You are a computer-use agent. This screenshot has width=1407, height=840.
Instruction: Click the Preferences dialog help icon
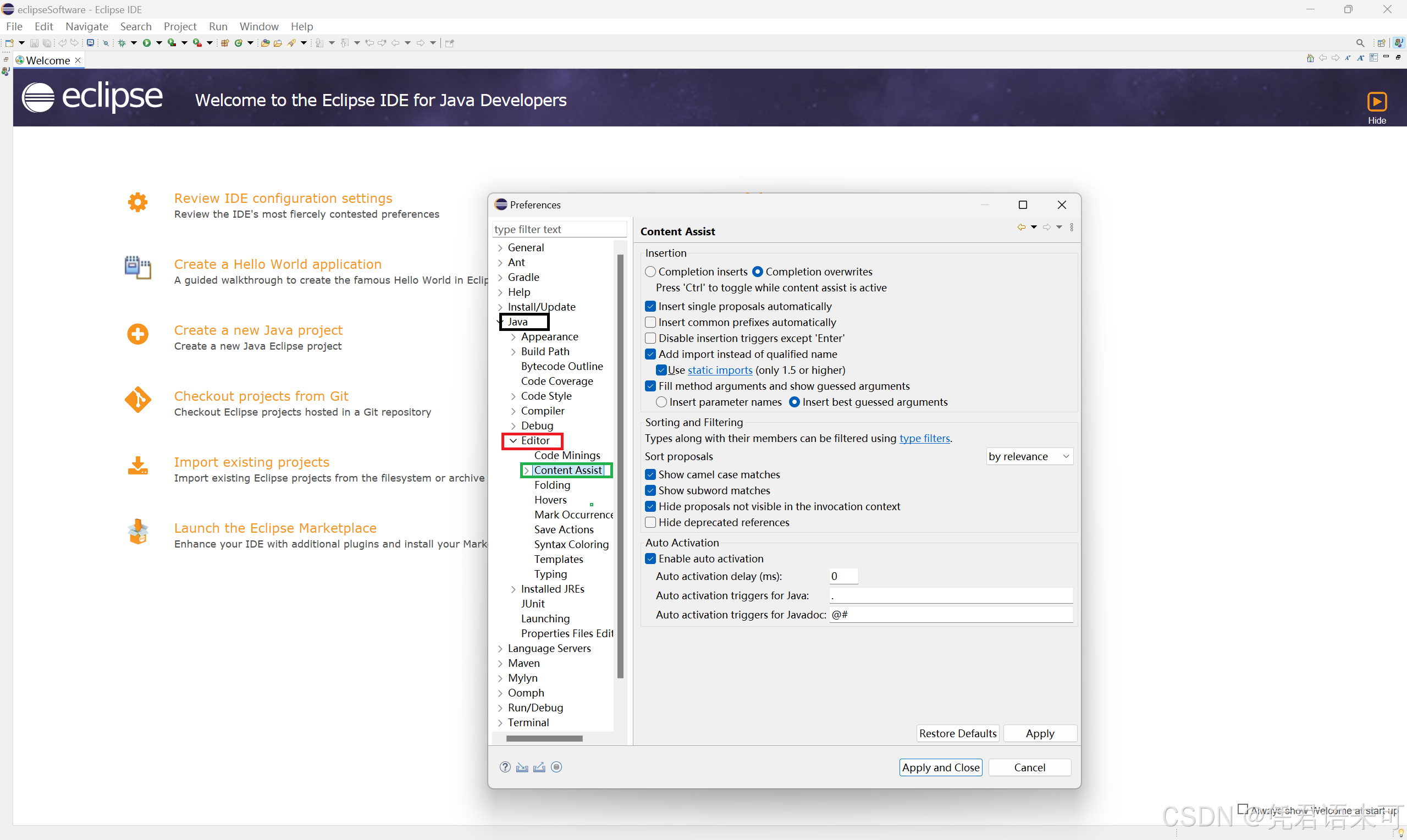[505, 767]
